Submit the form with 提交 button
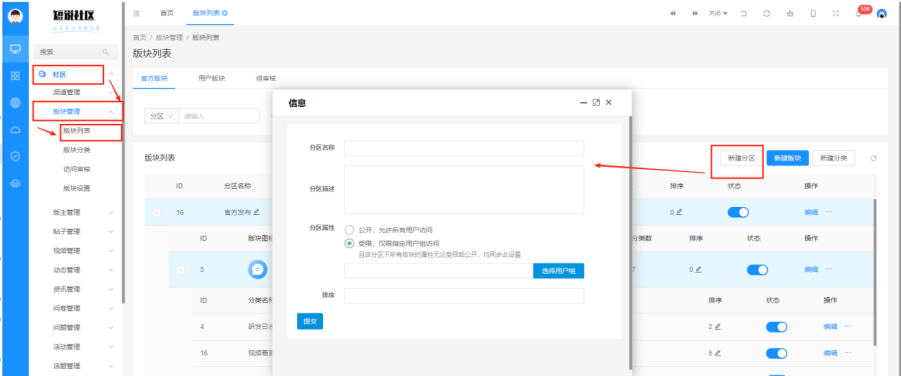 [x=310, y=321]
